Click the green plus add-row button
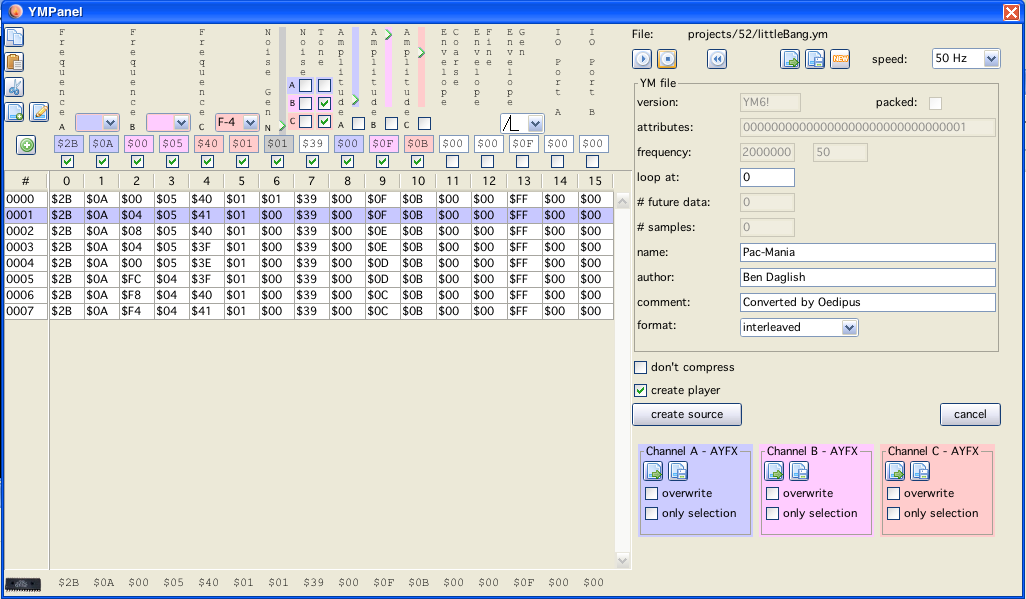This screenshot has height=599, width=1026. tap(26, 145)
